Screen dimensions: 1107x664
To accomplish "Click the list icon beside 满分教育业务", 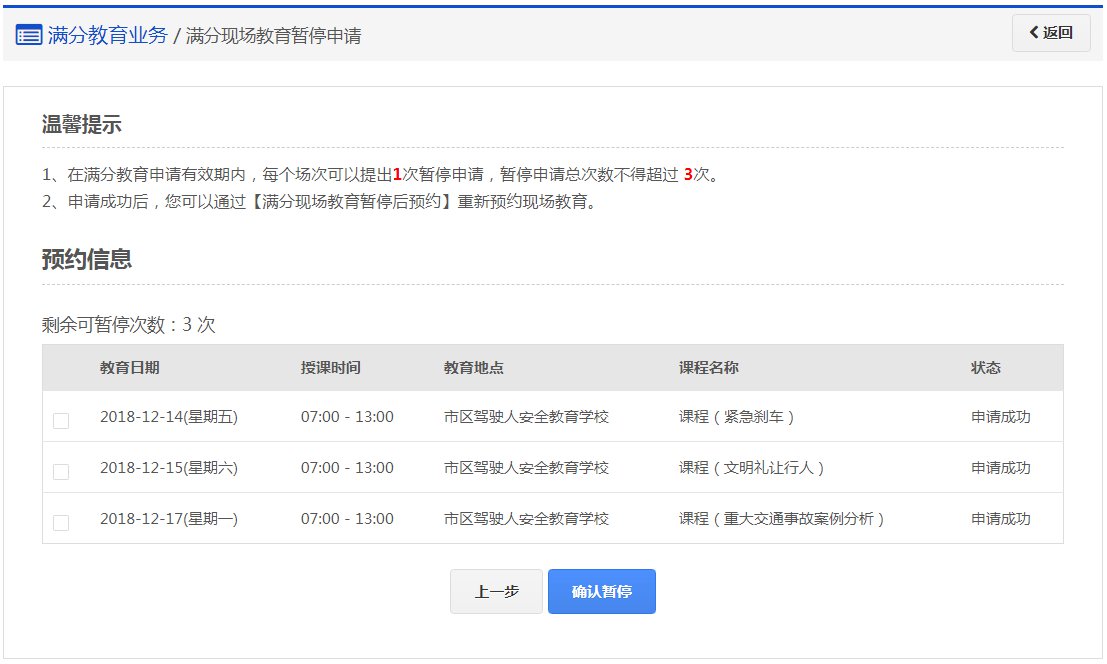I will (x=29, y=35).
